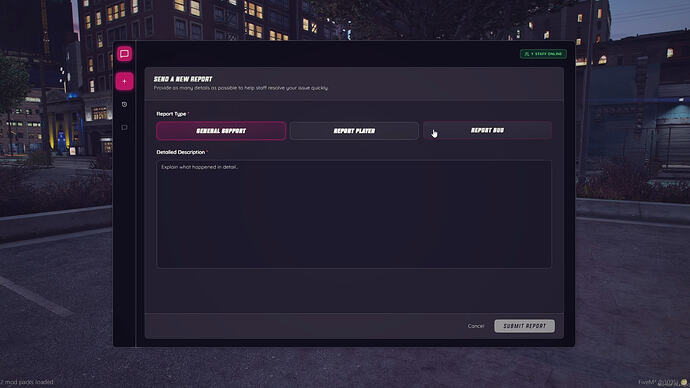Cancel the new report
Viewport: 690px width, 388px height.
[476, 326]
